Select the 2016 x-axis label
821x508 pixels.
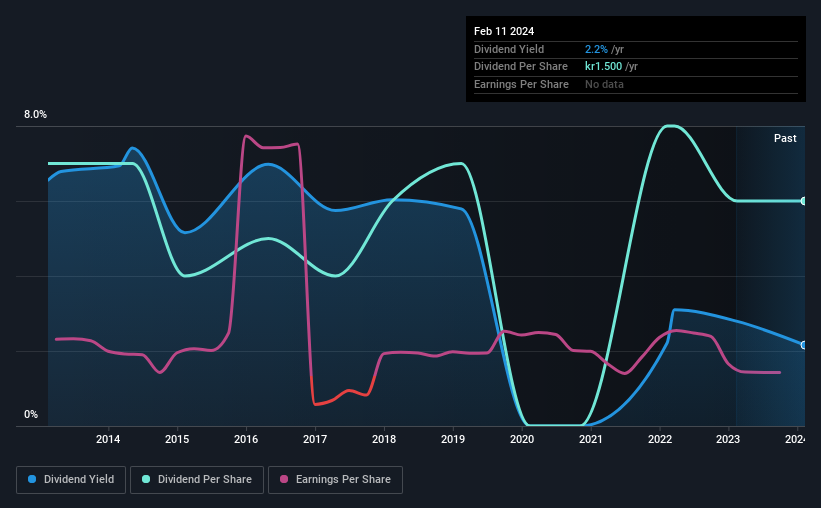pyautogui.click(x=246, y=439)
